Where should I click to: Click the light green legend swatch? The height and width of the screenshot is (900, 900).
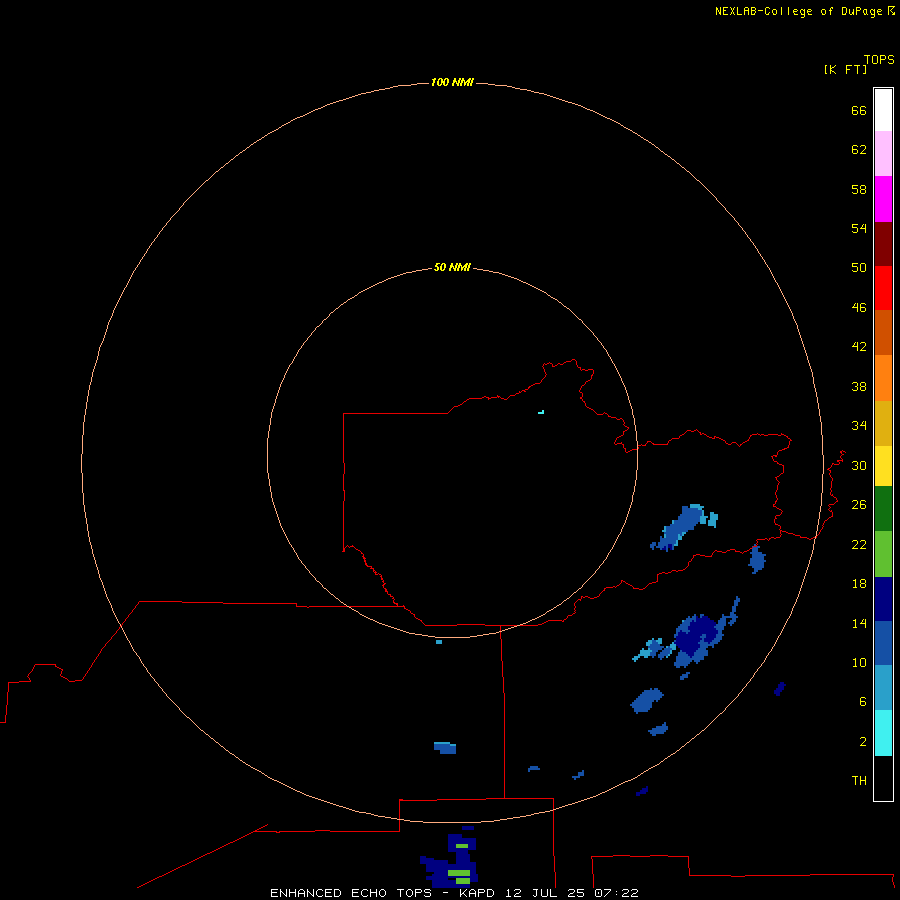(x=883, y=554)
